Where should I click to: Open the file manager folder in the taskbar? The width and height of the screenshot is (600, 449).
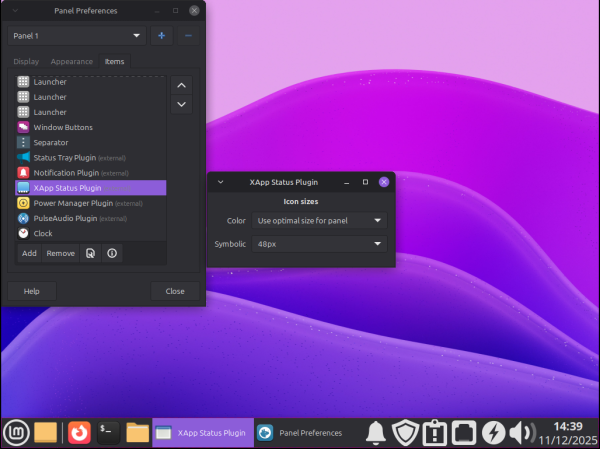coord(137,433)
